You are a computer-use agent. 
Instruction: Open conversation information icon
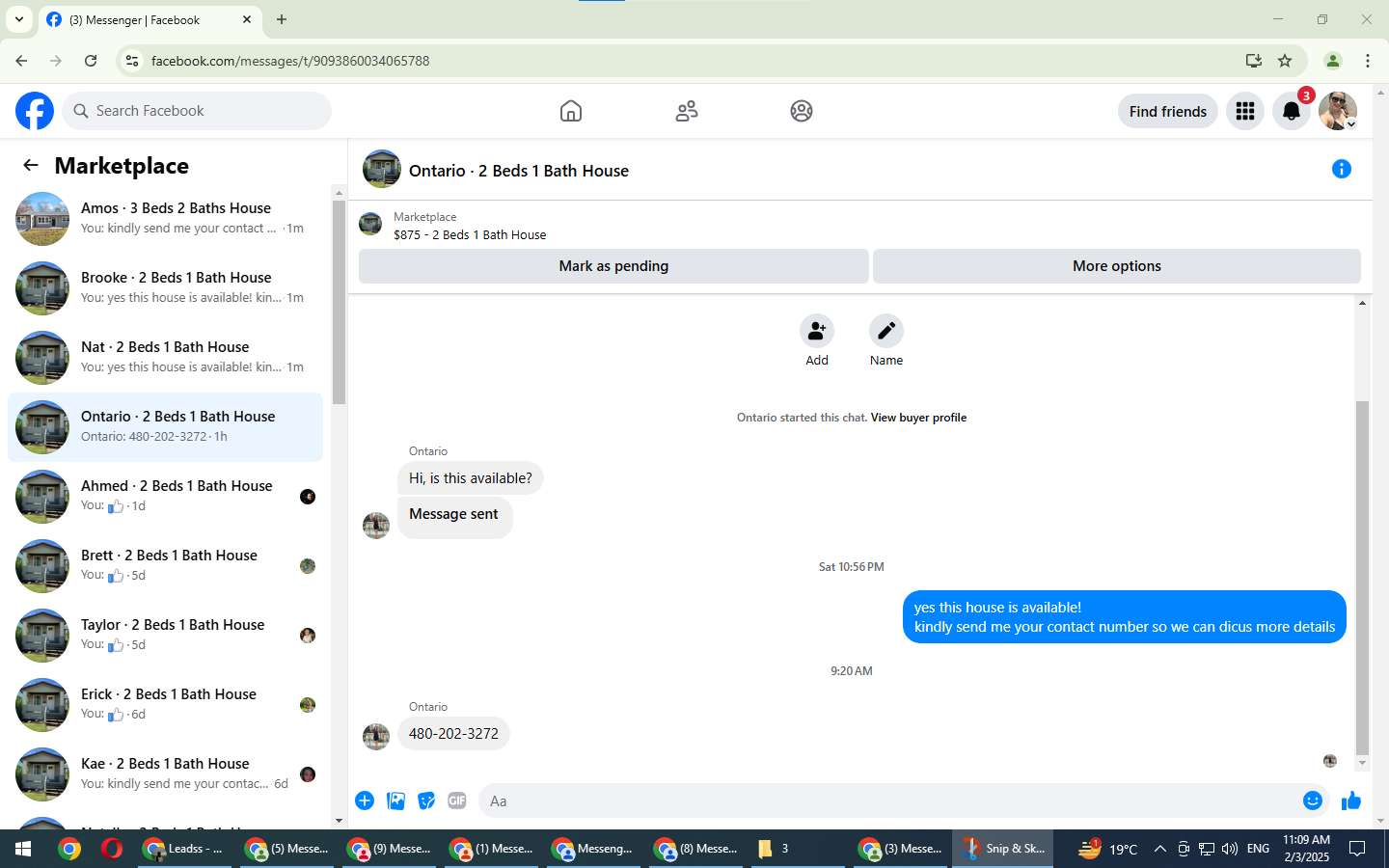[x=1342, y=169]
